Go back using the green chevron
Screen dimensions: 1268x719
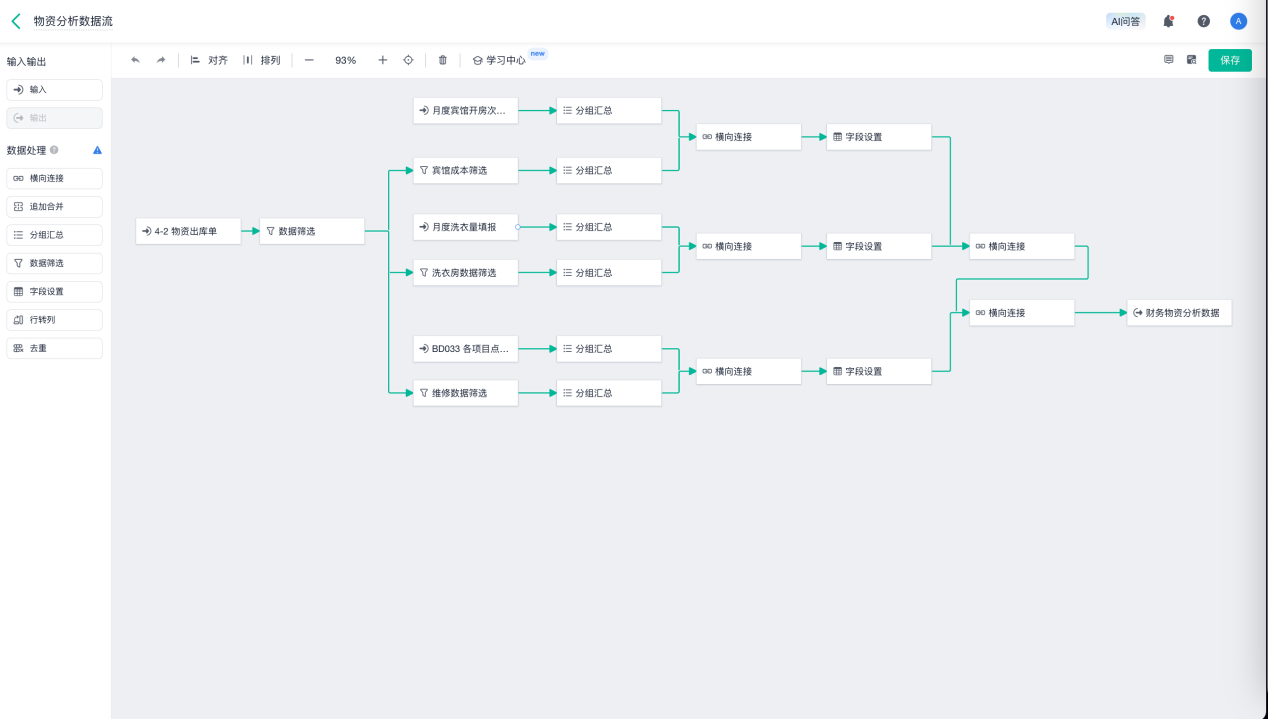click(16, 21)
